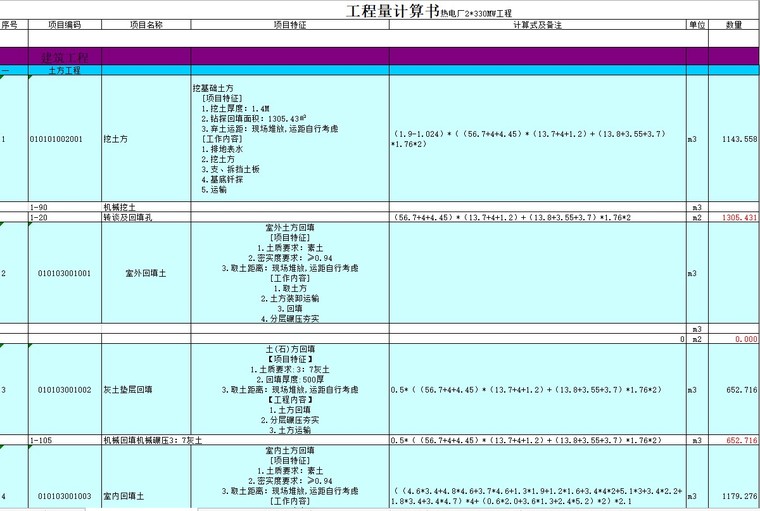This screenshot has height=511, width=760.
Task: Select the 挖土方 item name cell
Action: (146, 139)
